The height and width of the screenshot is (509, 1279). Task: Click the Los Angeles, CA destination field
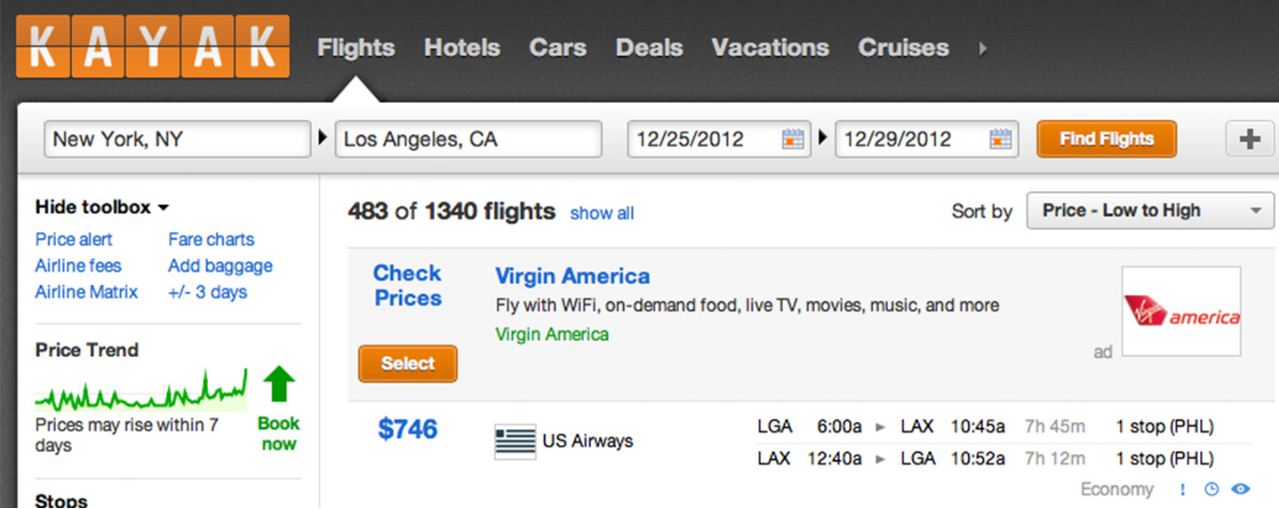[x=468, y=139]
